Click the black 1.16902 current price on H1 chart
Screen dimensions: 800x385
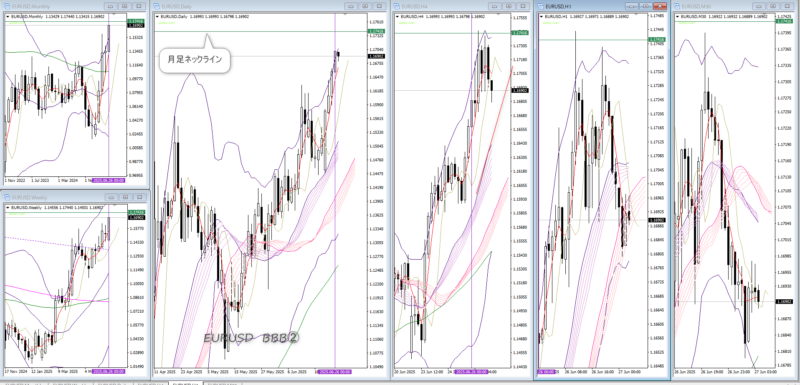[x=656, y=220]
